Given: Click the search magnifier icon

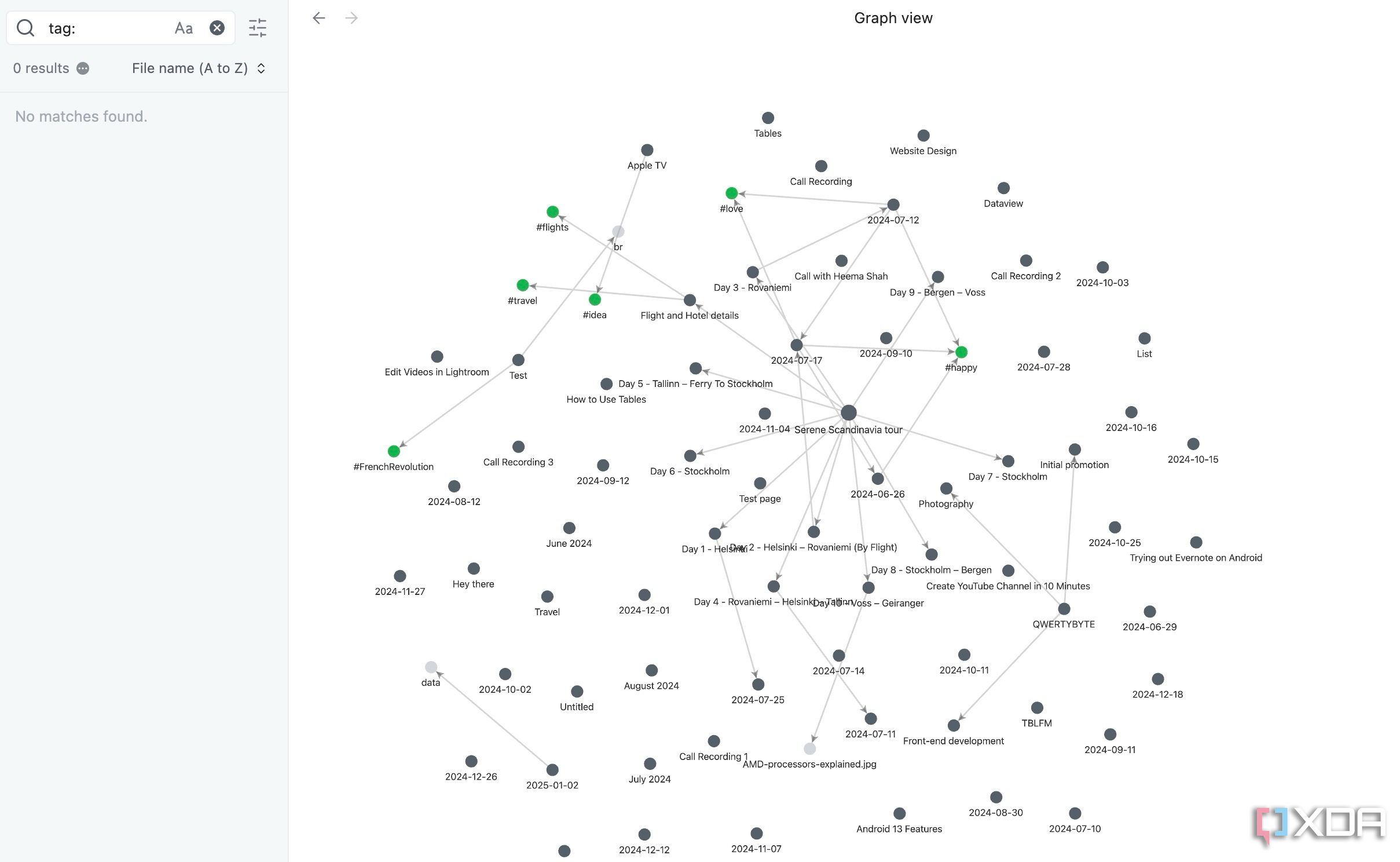Looking at the screenshot, I should tap(25, 28).
